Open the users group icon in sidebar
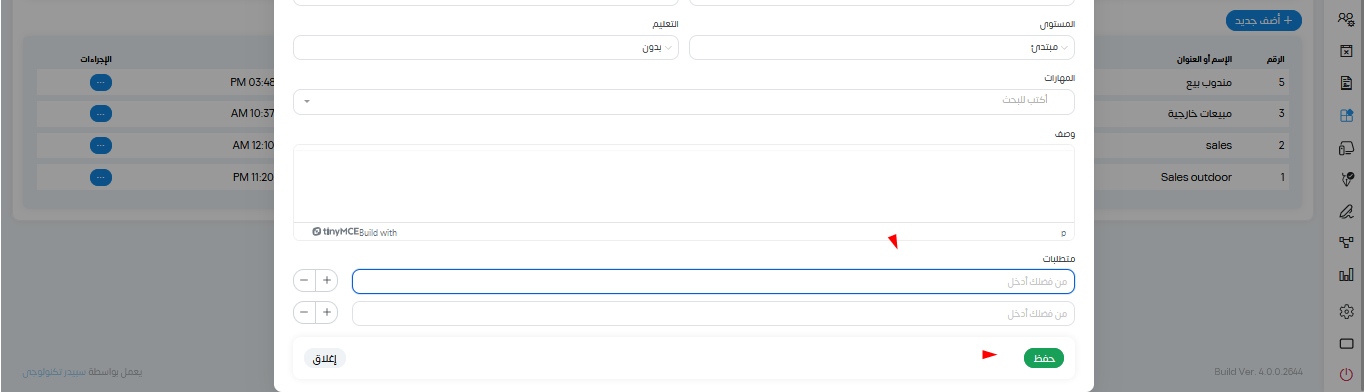The height and width of the screenshot is (392, 1364). click(x=1346, y=17)
